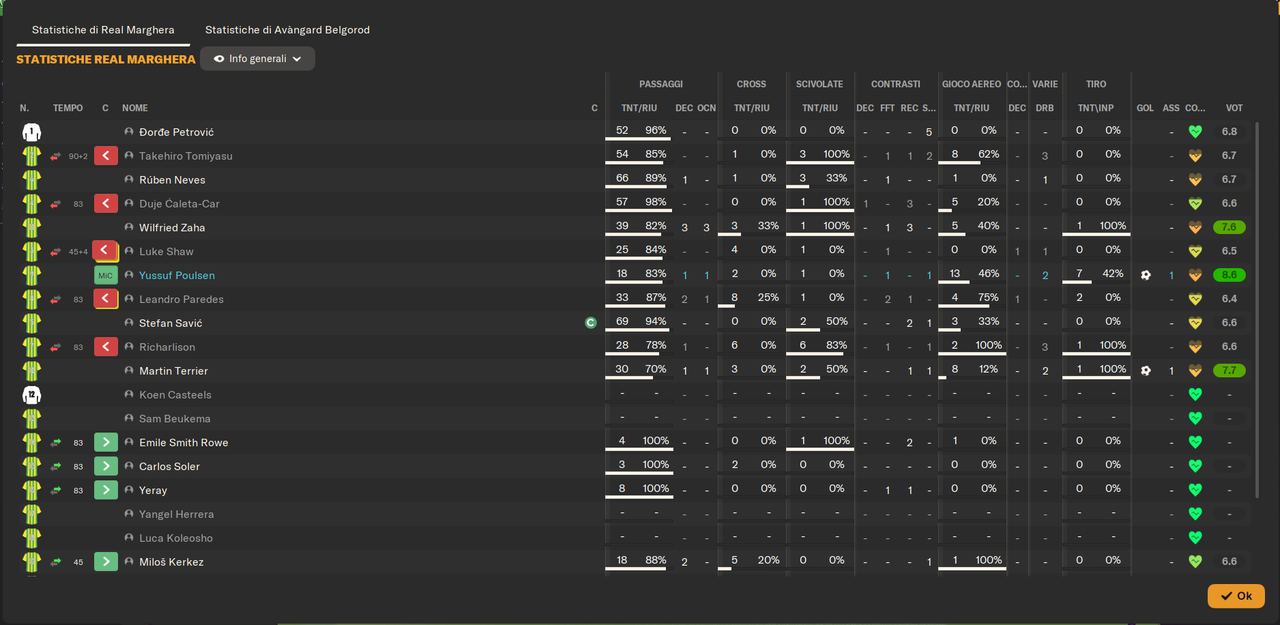This screenshot has height=625, width=1280.
Task: Open Sam Beukema's player name link
Action: pyautogui.click(x=176, y=419)
